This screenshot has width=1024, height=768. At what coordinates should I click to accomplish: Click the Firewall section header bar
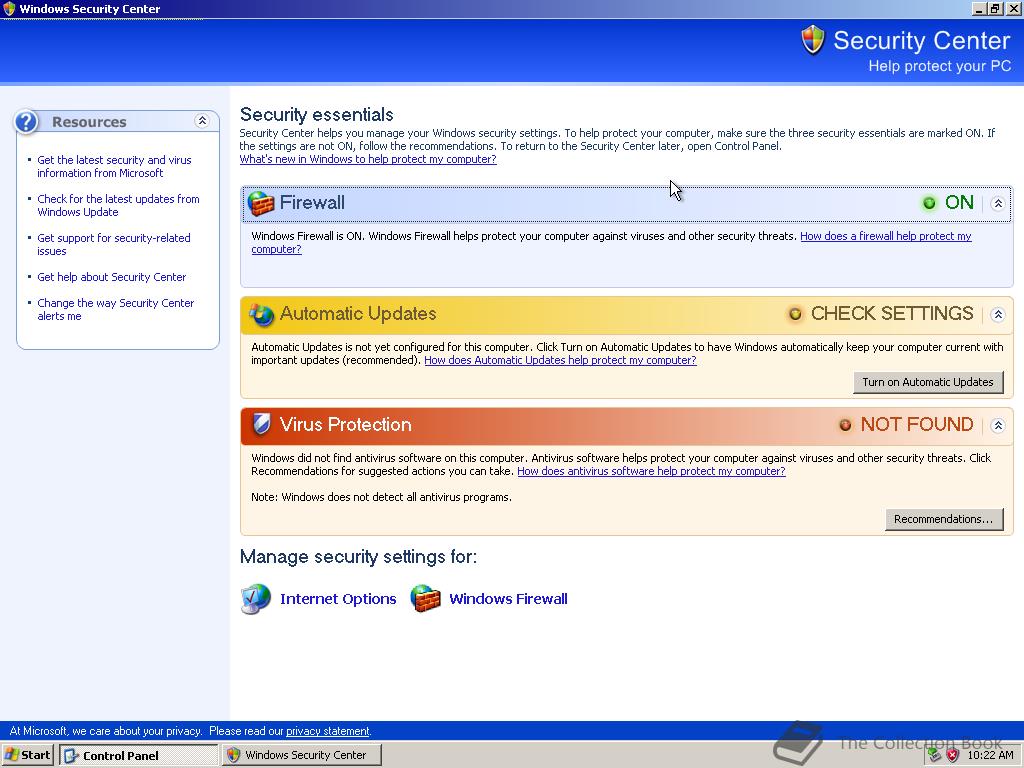(x=627, y=203)
